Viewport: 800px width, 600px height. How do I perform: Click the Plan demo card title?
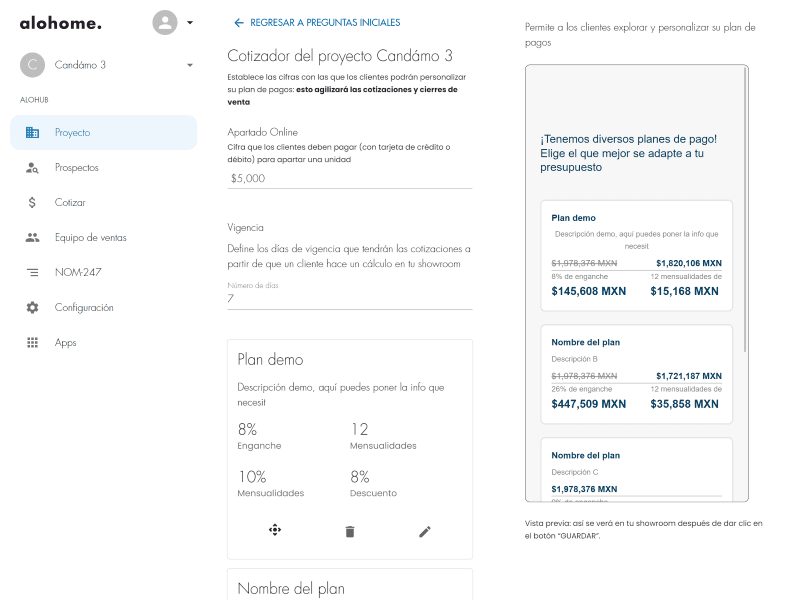click(x=270, y=360)
